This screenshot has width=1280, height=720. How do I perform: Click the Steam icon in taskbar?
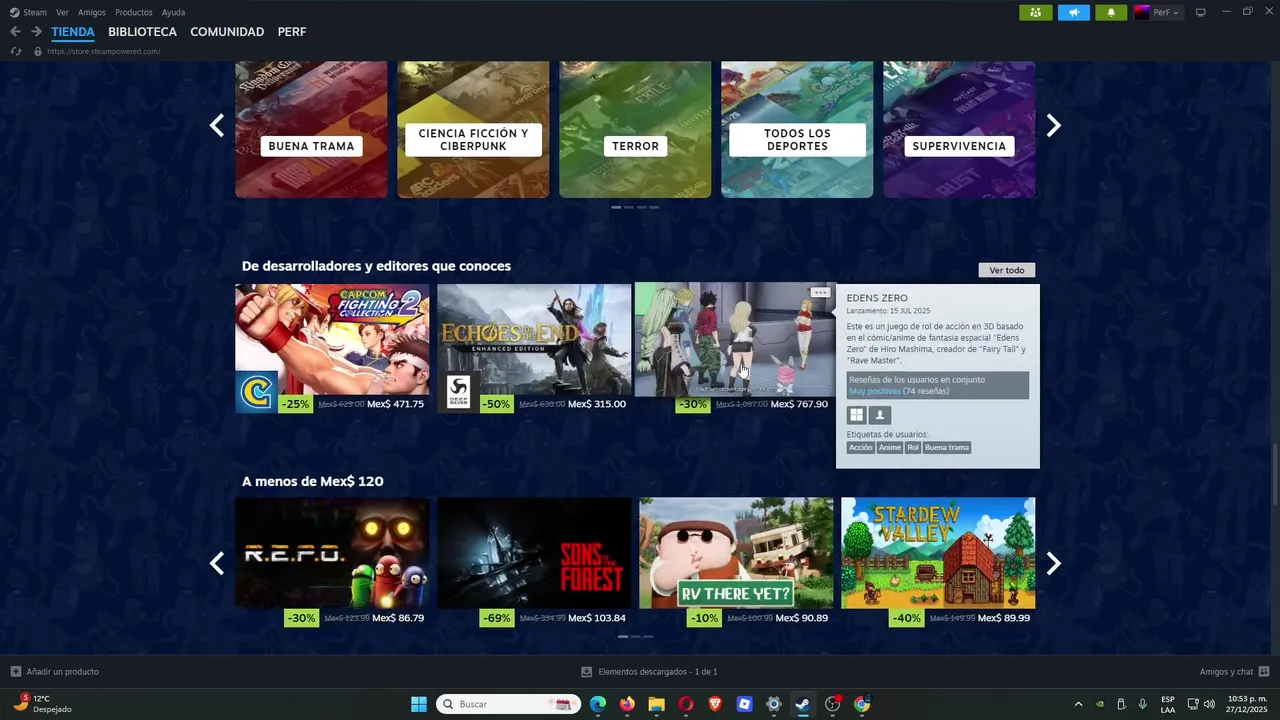pyautogui.click(x=803, y=704)
